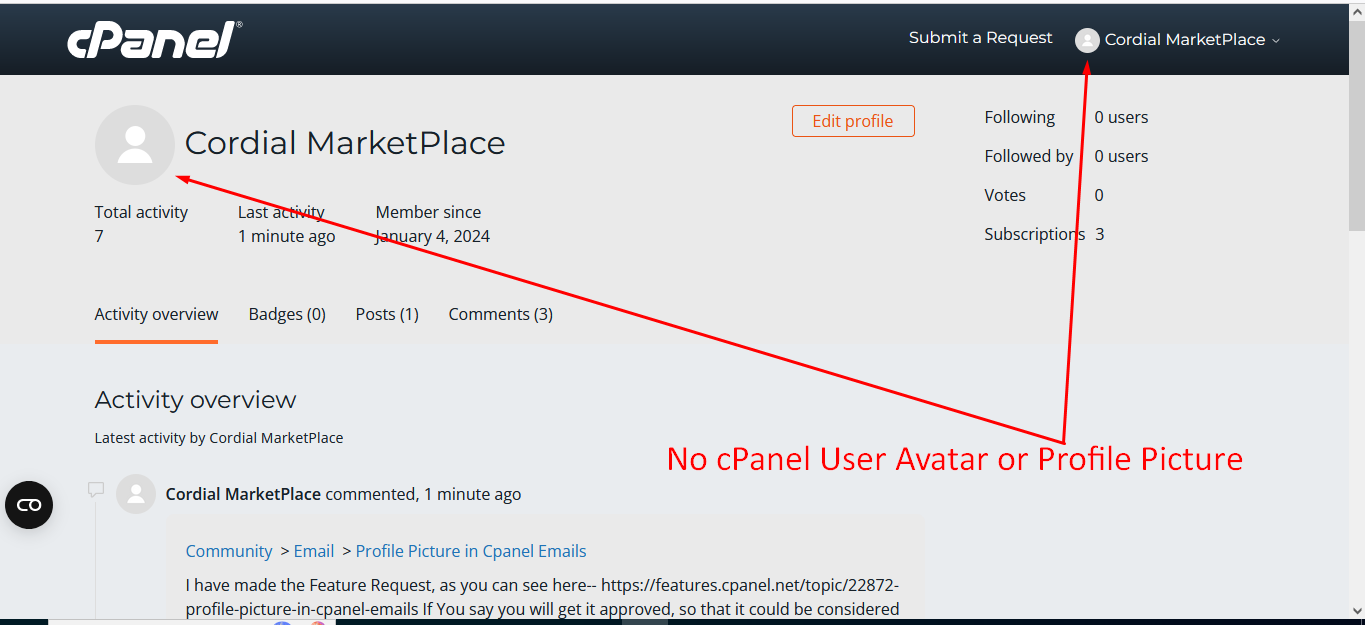Open the Email breadcrumb link

click(314, 551)
